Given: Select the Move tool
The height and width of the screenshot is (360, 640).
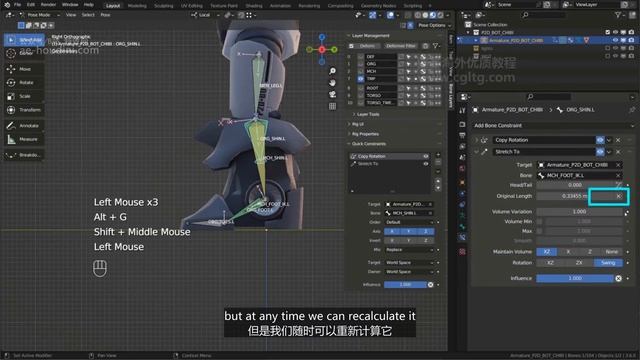Looking at the screenshot, I should (x=24, y=69).
